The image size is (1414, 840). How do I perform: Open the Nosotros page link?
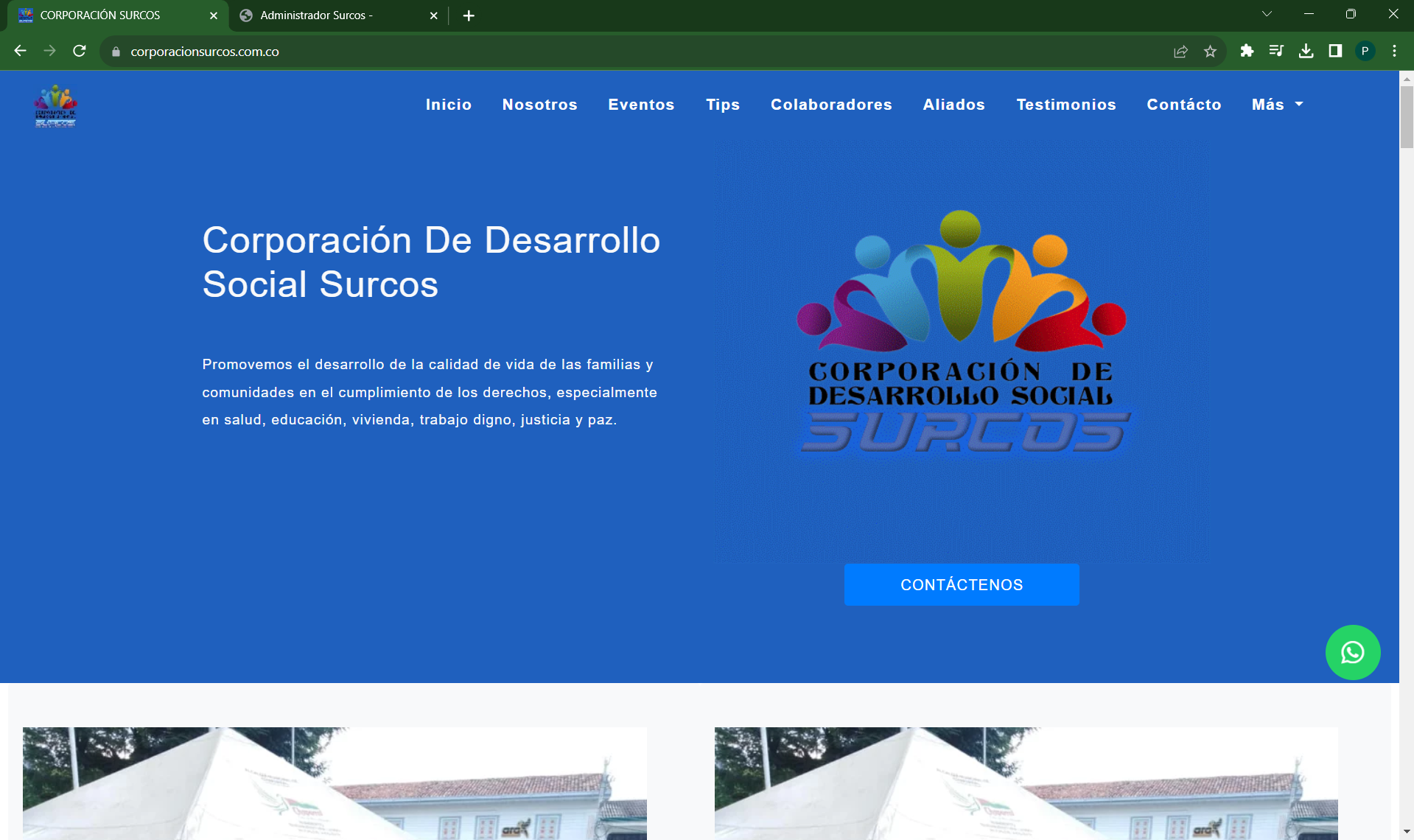pyautogui.click(x=540, y=105)
